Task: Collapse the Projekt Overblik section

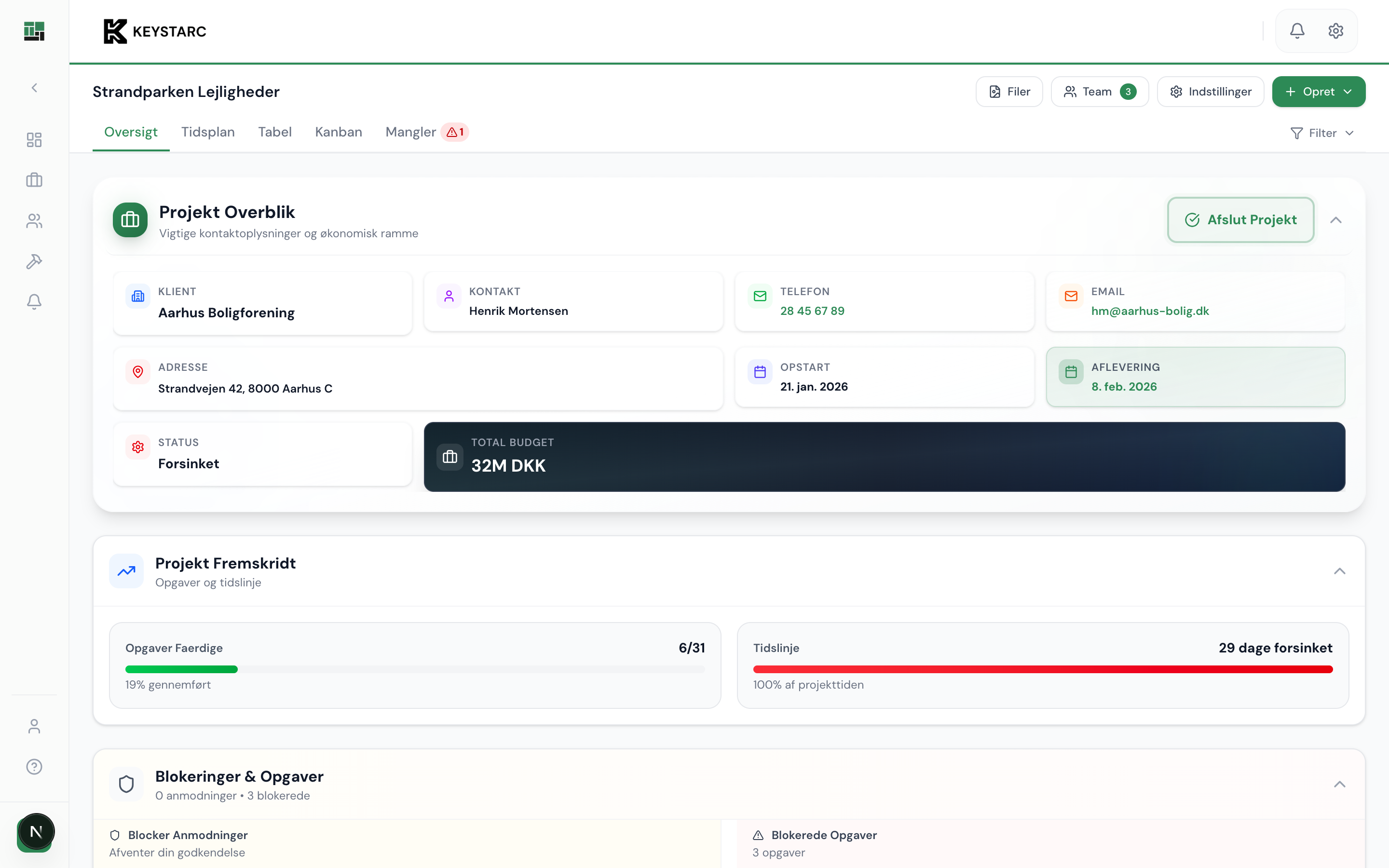Action: coord(1335,220)
